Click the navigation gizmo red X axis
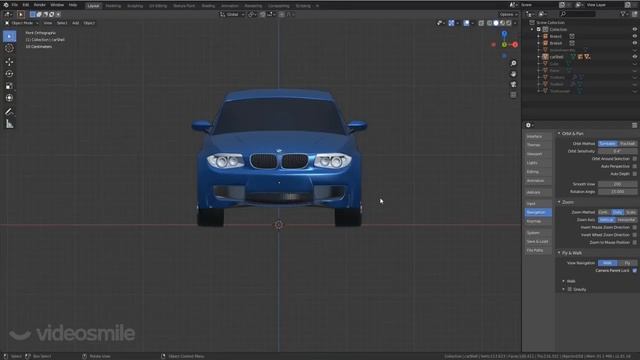640x360 pixels. click(x=515, y=44)
